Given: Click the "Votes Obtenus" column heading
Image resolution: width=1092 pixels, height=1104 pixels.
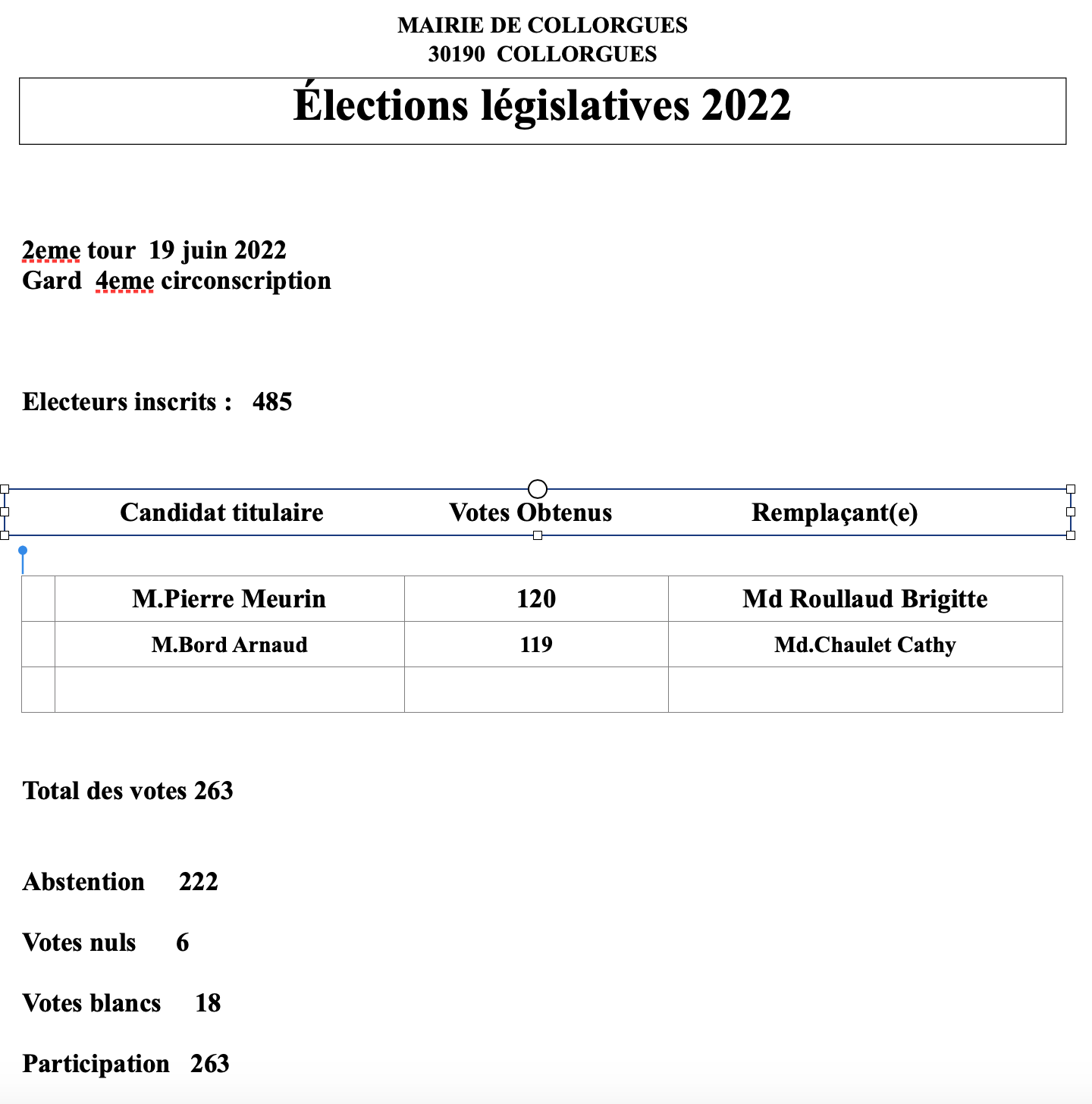Looking at the screenshot, I should [x=530, y=513].
